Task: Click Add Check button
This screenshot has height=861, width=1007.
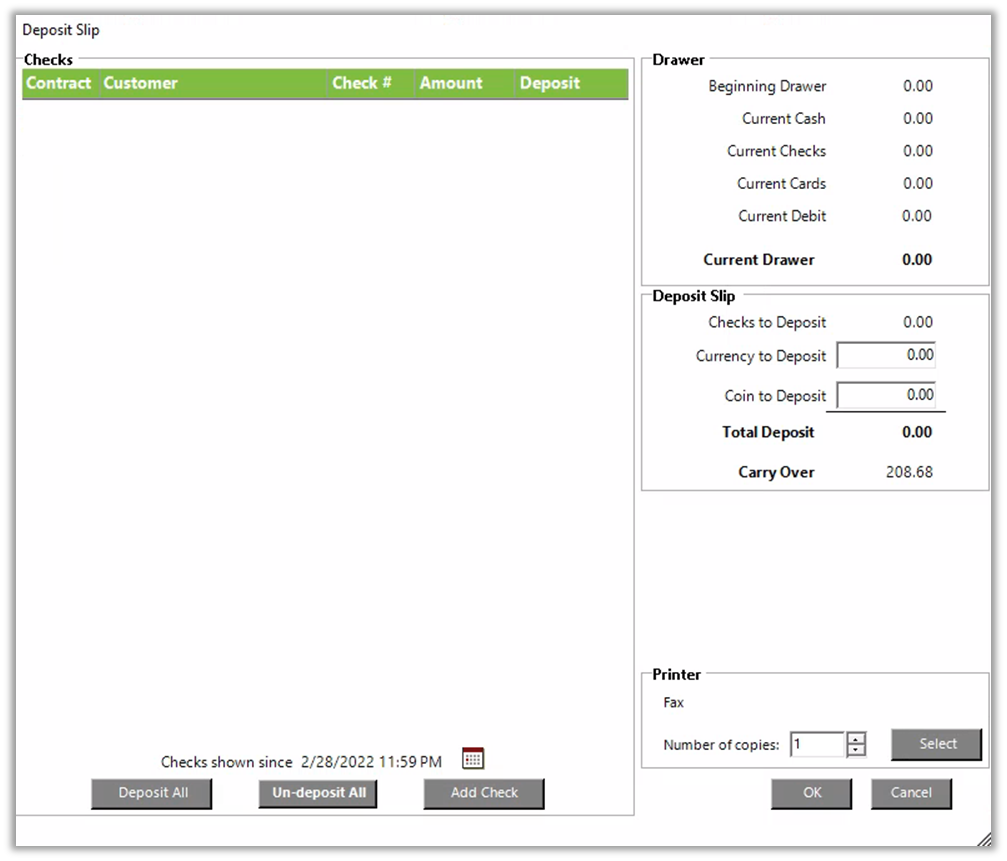Action: (484, 793)
